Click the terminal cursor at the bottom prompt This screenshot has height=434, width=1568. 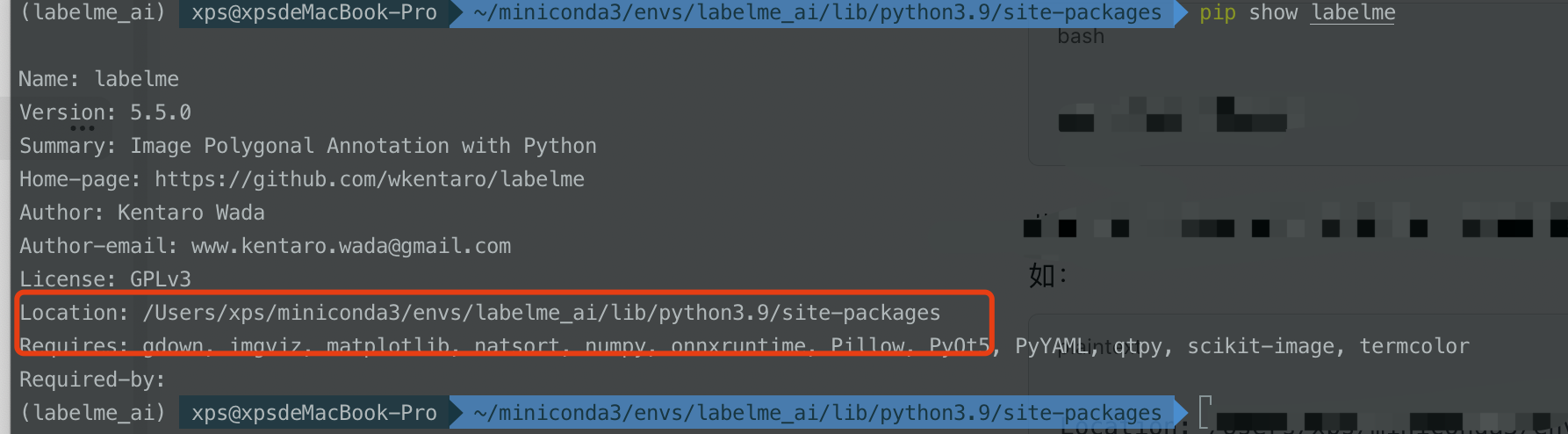tap(1205, 412)
